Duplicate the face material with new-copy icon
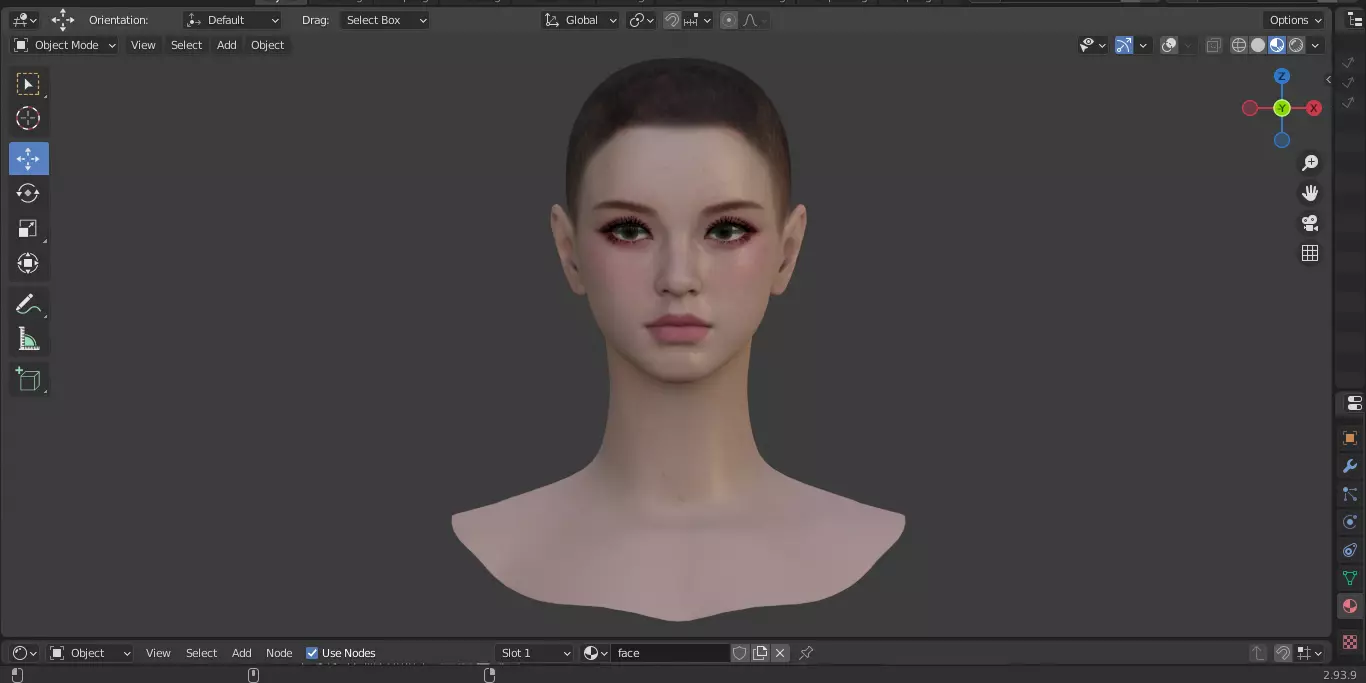Image resolution: width=1366 pixels, height=683 pixels. pyautogui.click(x=760, y=653)
